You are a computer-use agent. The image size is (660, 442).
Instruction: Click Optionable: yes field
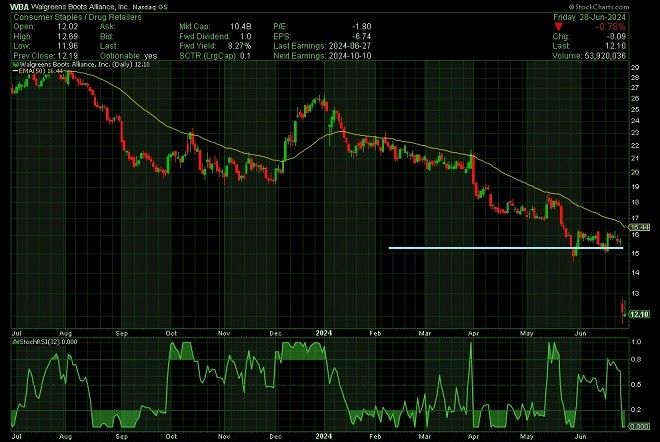128,56
